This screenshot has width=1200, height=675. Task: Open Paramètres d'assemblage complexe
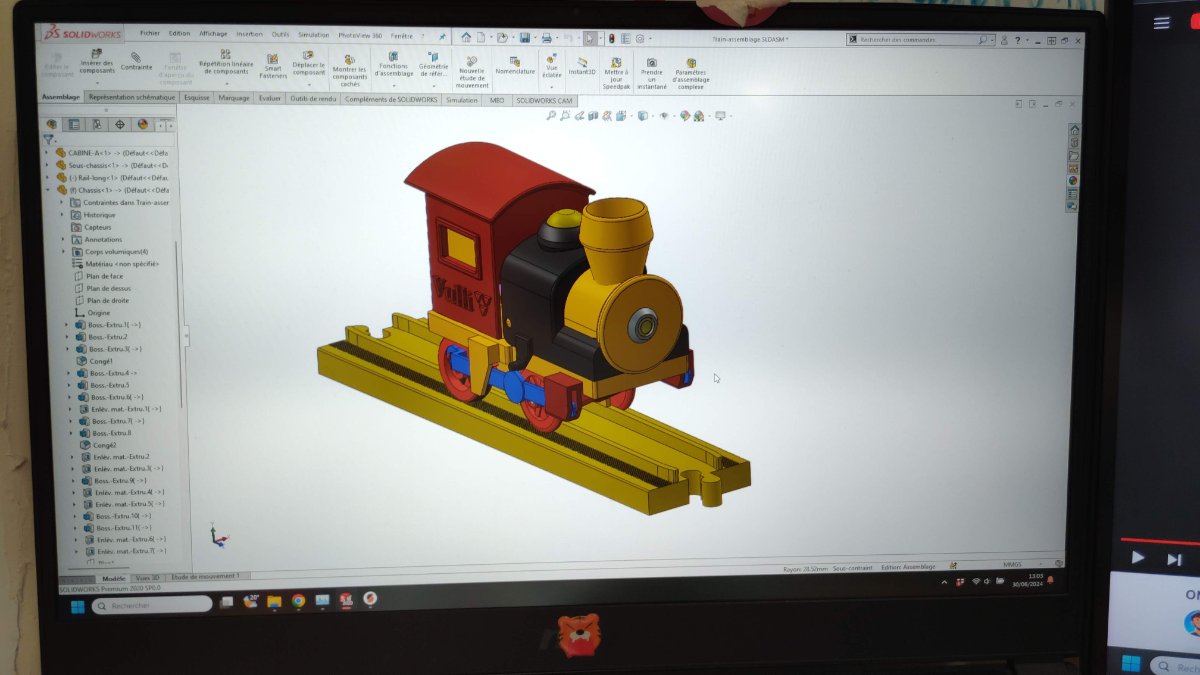pyautogui.click(x=691, y=73)
